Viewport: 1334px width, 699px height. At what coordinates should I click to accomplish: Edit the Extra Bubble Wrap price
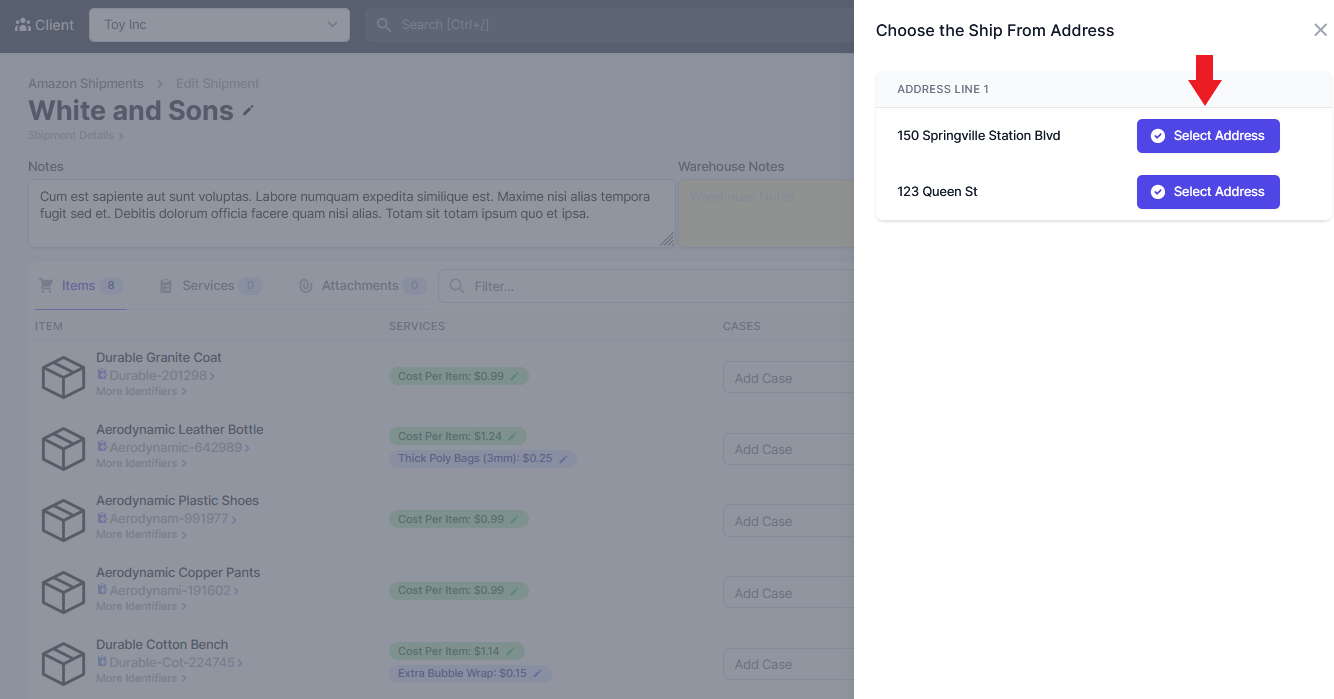tap(537, 673)
